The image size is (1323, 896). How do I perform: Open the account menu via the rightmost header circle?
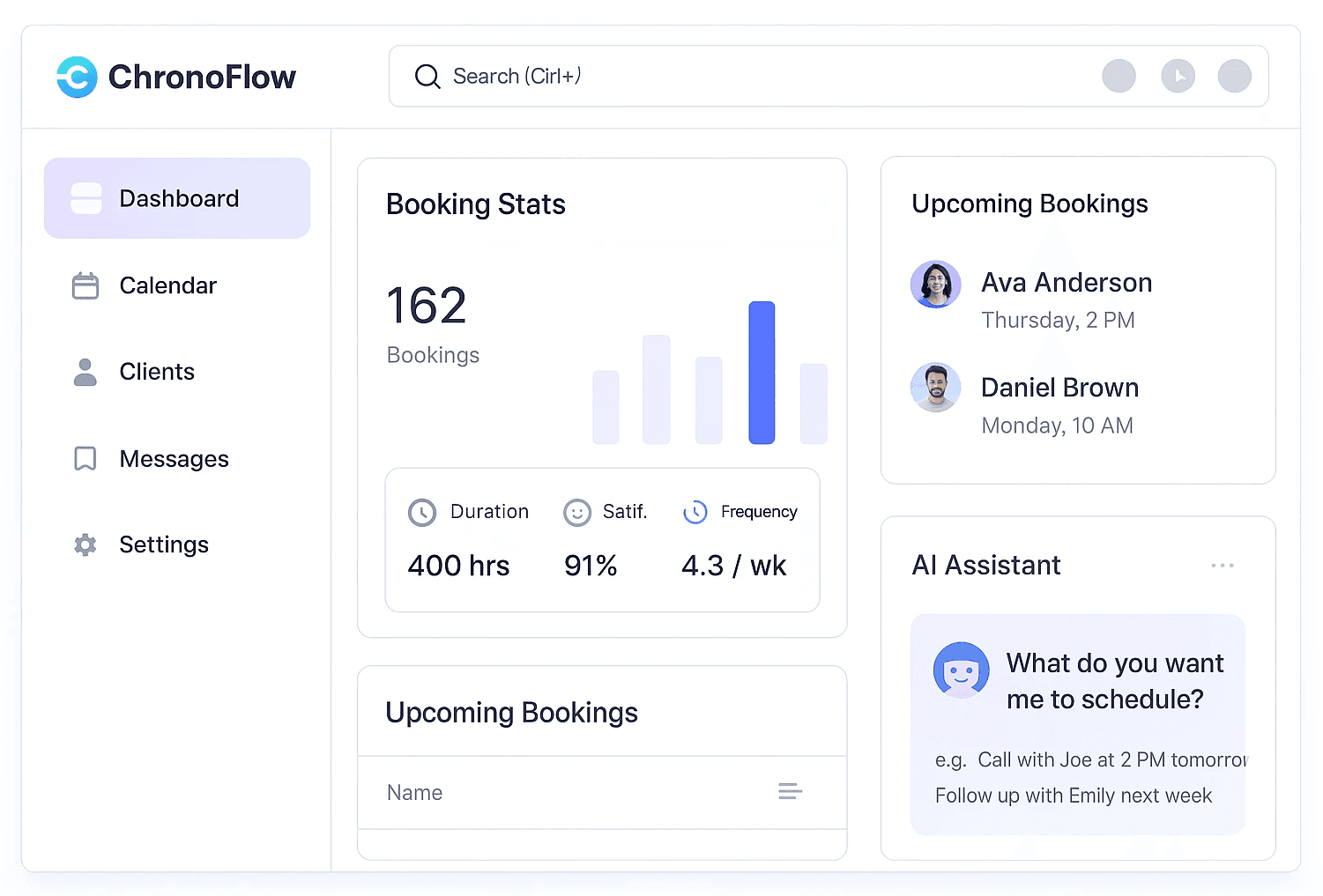click(x=1234, y=76)
